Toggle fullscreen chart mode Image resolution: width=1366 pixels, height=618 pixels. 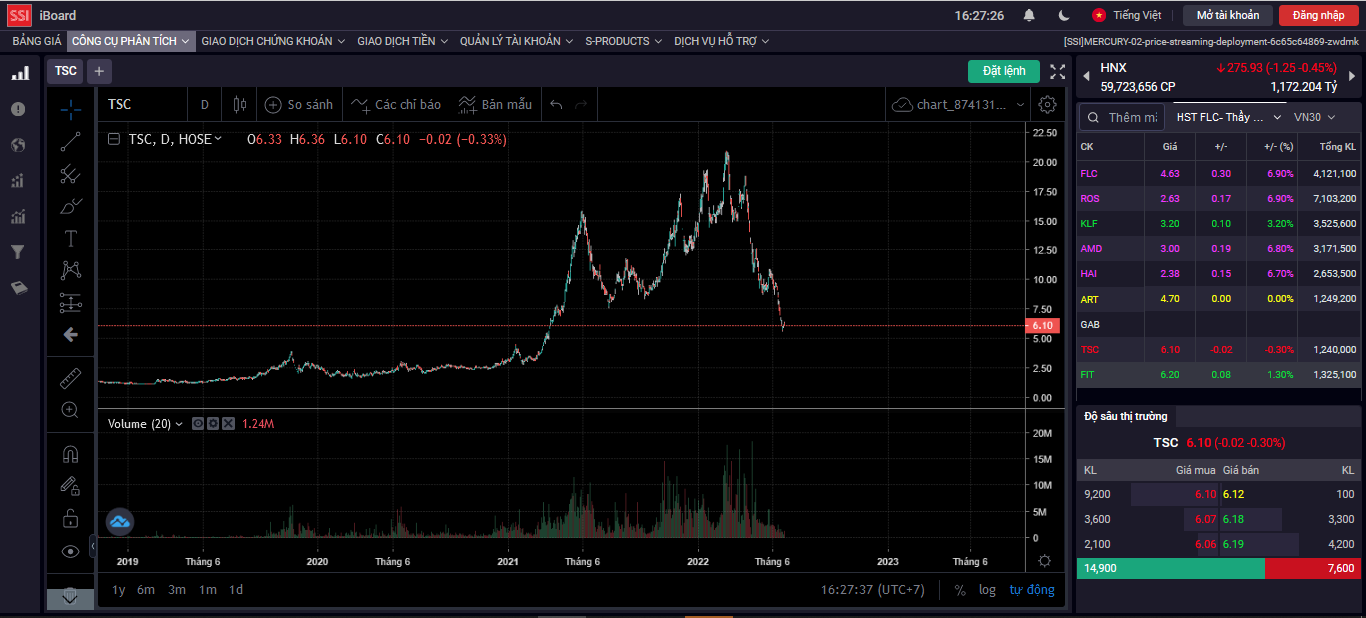tap(1057, 71)
